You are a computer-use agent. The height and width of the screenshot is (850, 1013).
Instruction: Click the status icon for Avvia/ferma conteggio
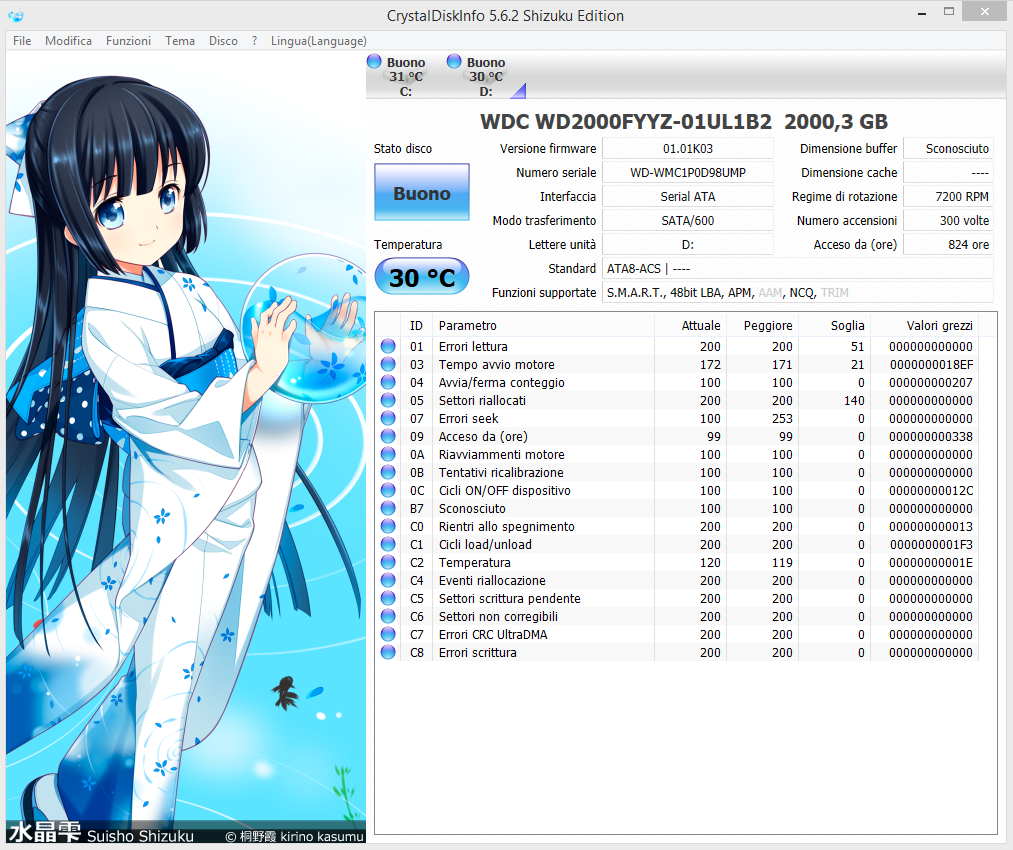point(388,382)
